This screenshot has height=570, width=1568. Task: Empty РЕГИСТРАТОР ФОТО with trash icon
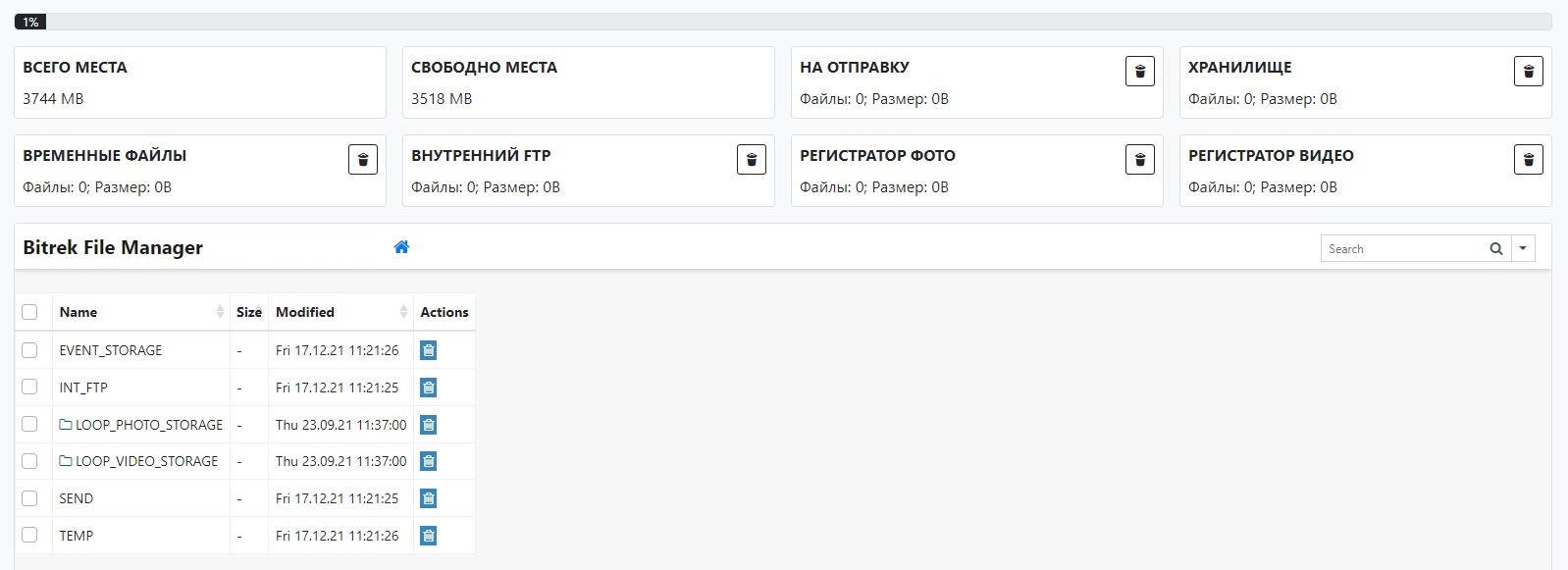tap(1139, 160)
